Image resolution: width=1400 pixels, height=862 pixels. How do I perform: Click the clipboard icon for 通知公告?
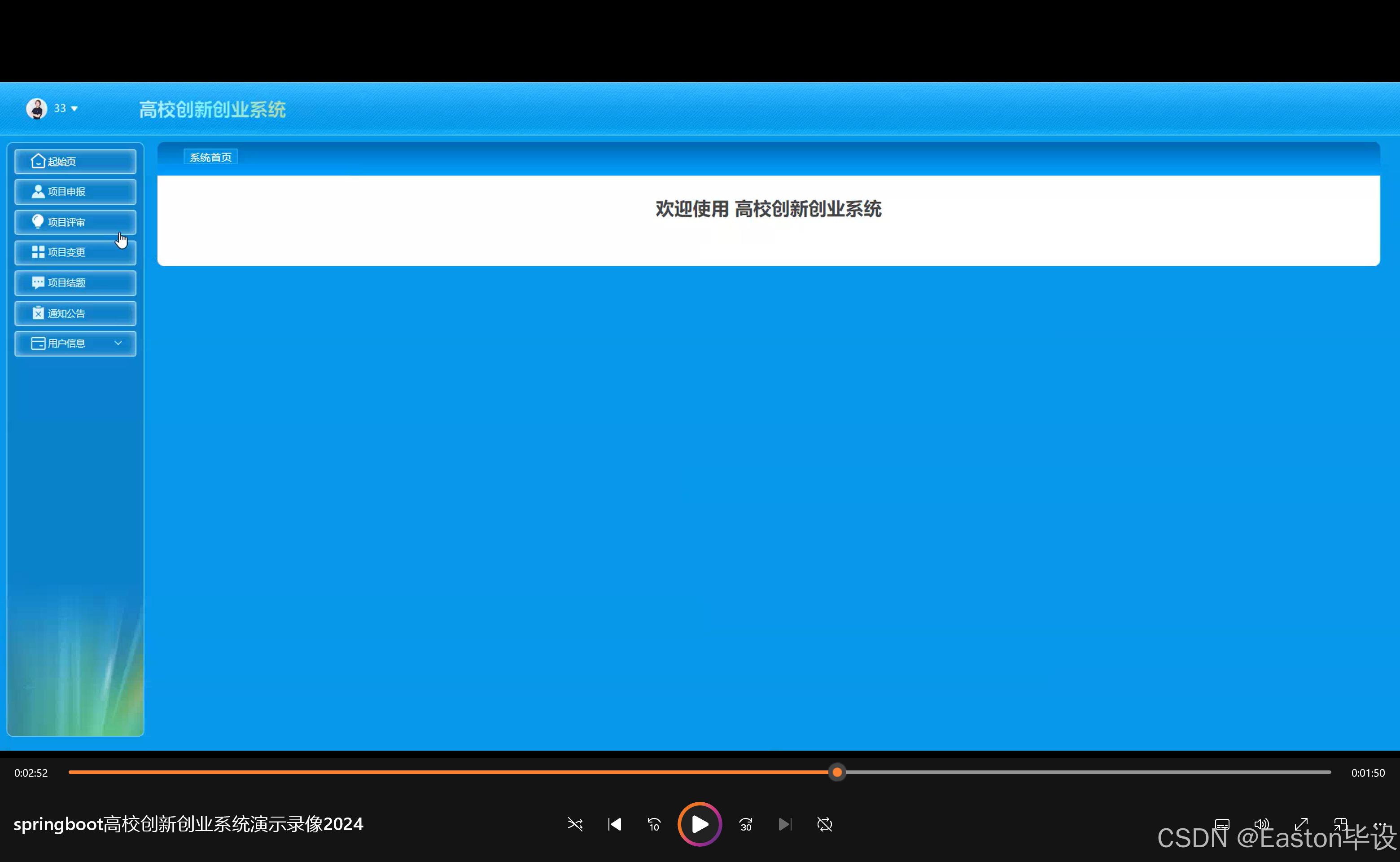coord(38,313)
